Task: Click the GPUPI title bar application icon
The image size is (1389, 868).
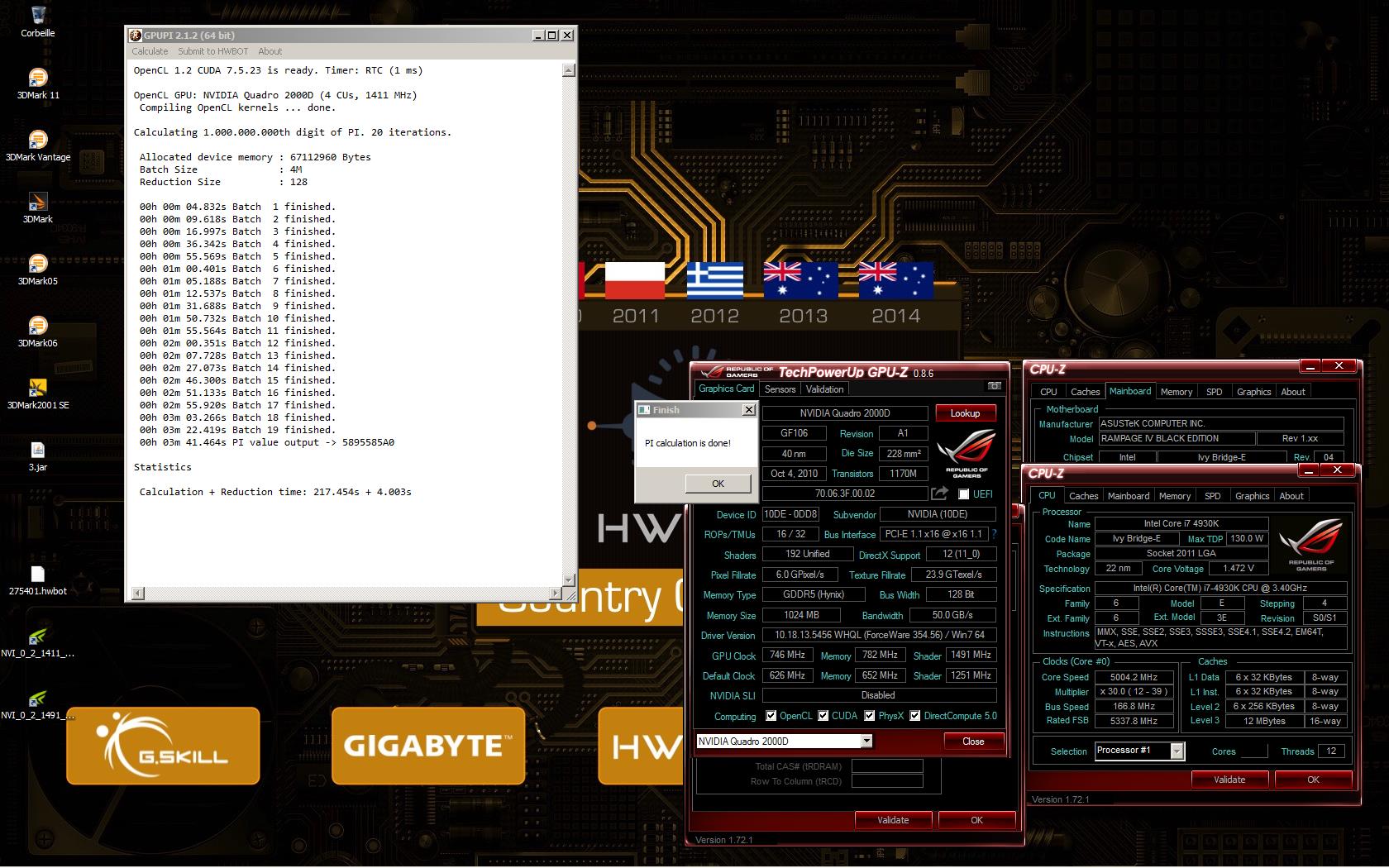Action: point(136,36)
